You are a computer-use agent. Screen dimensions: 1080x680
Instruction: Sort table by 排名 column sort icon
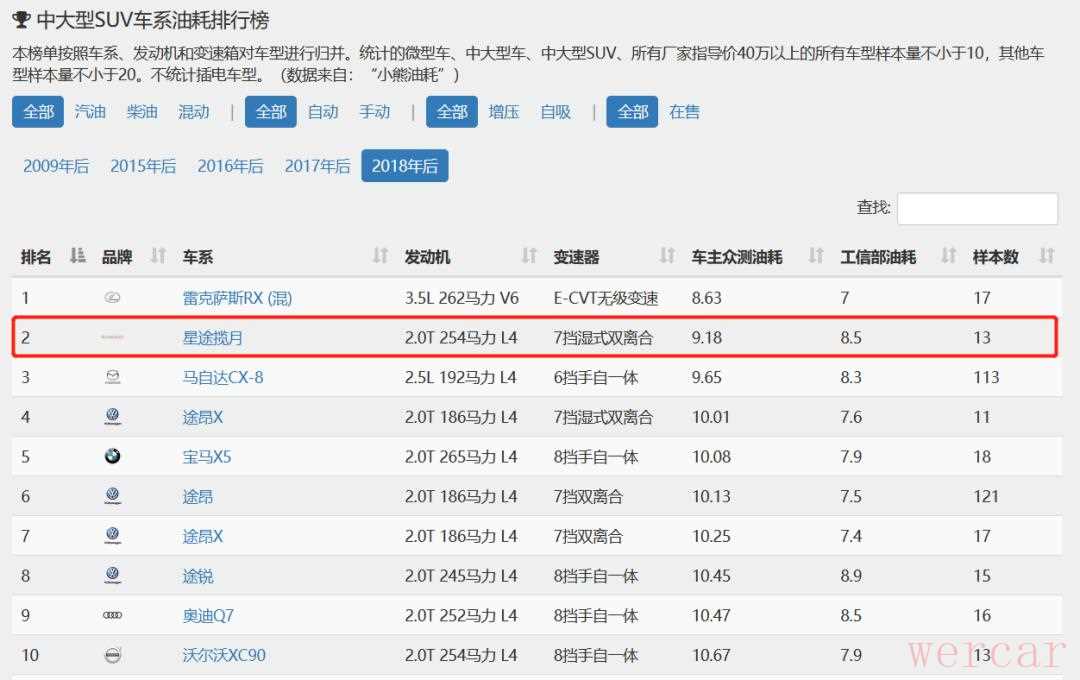click(78, 256)
